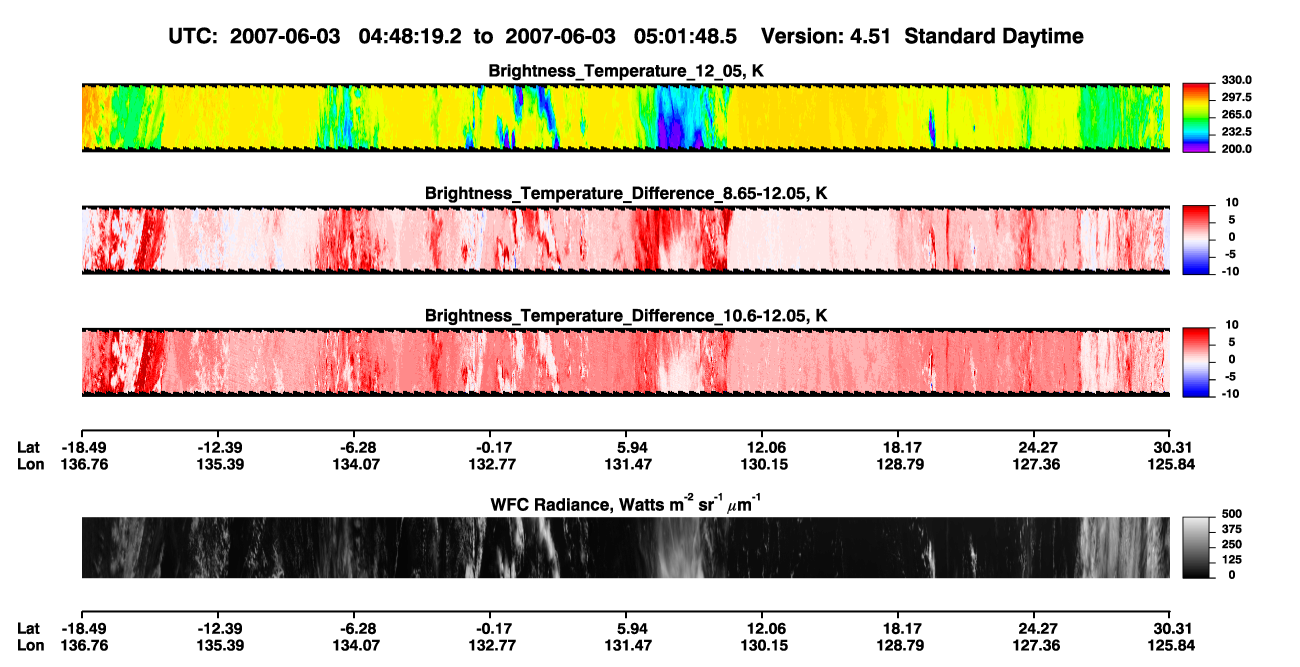Click the 'Brightness_Temperature_12_05, K' panel title
This screenshot has height=667, width=1300.
(626, 71)
